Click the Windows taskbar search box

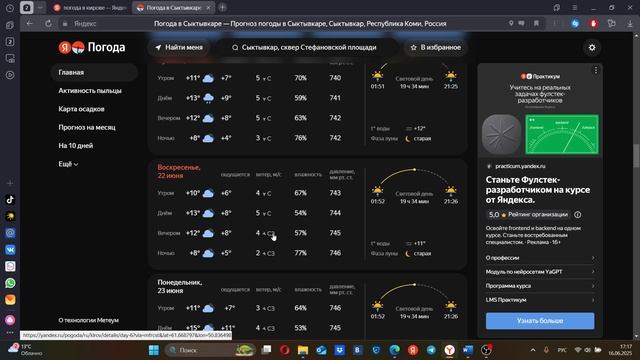[210, 350]
